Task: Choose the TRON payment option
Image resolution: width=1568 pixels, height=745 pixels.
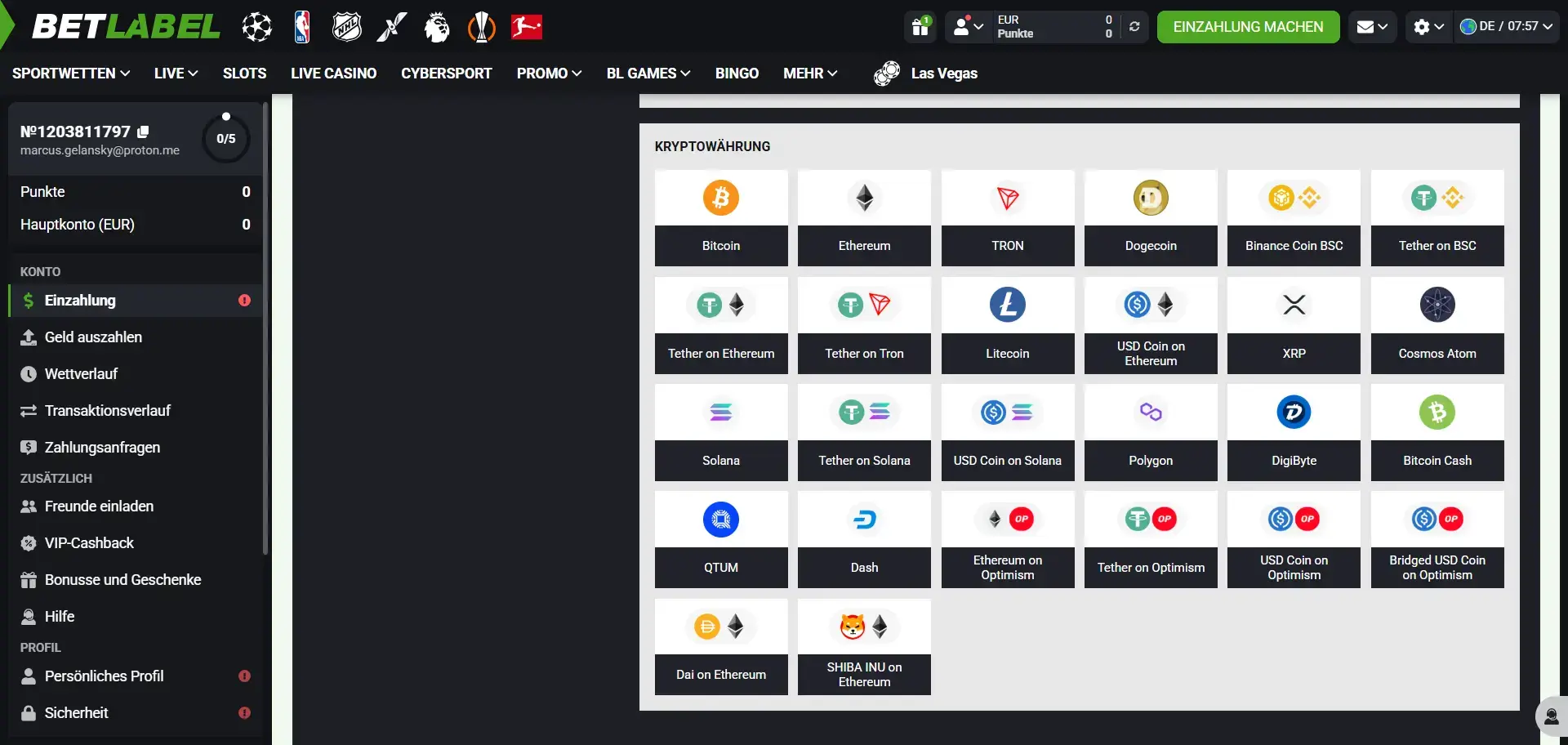Action: point(1008,218)
